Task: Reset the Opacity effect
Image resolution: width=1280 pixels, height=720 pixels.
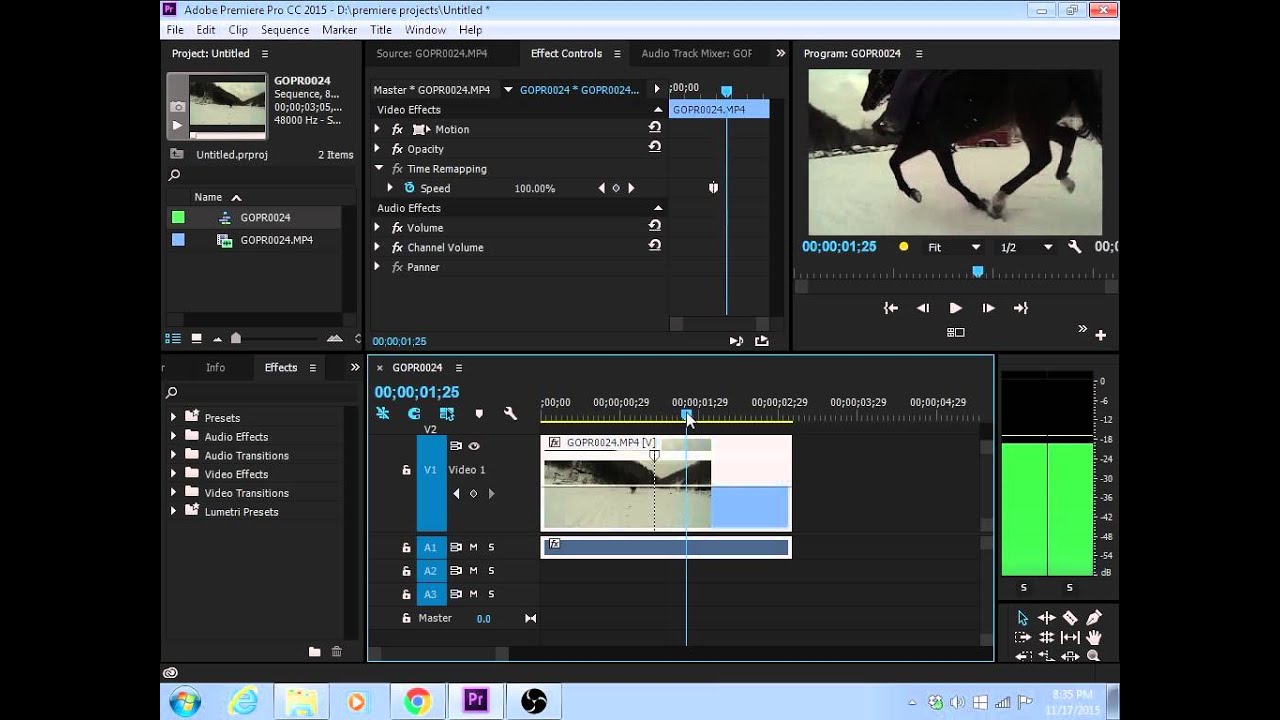Action: point(655,147)
